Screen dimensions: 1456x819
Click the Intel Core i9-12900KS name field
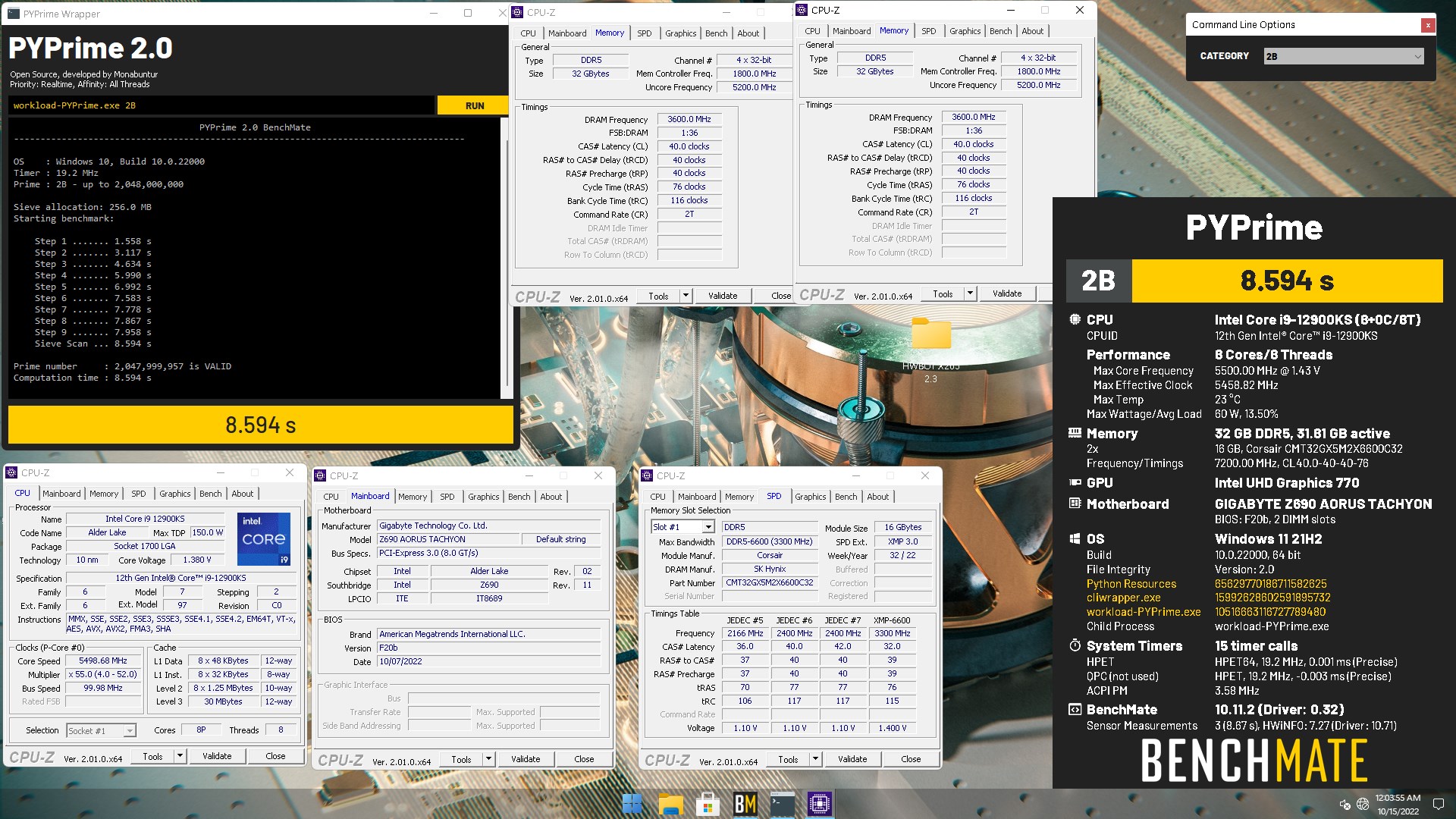(145, 519)
